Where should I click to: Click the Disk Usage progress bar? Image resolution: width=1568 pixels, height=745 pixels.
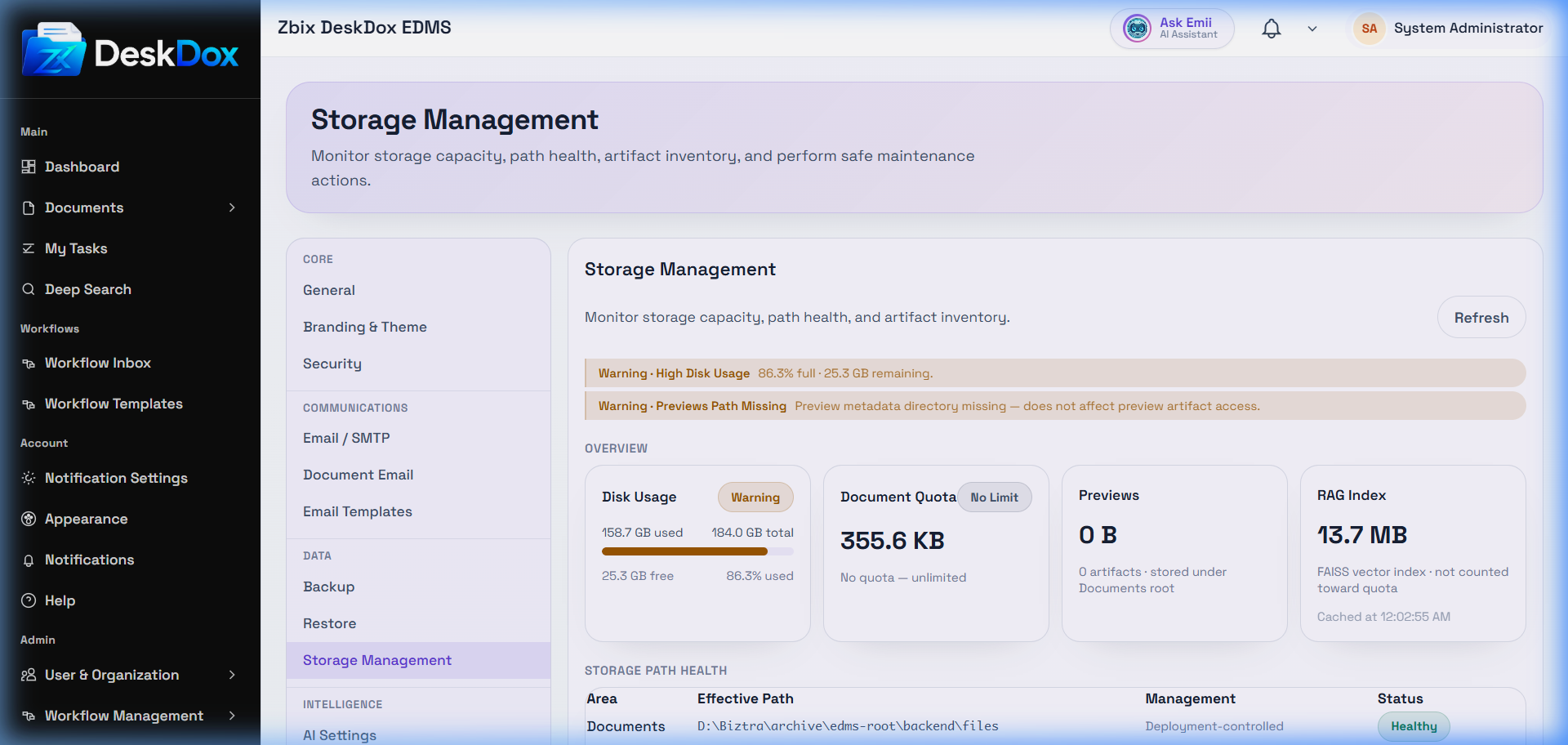(697, 551)
